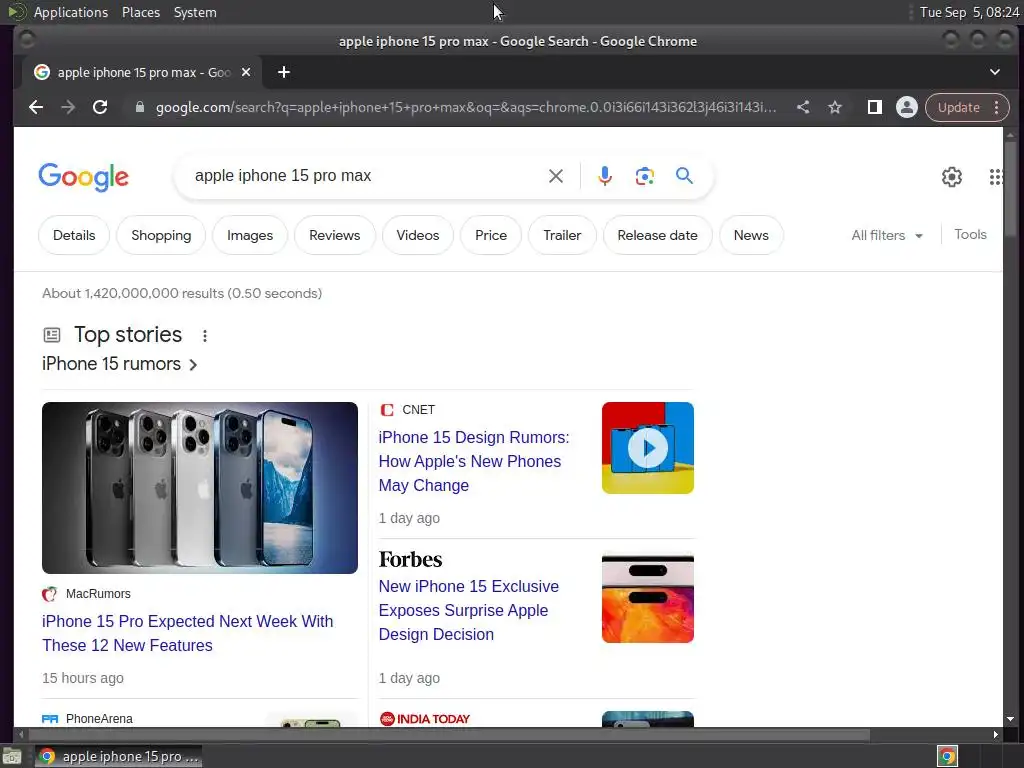
Task: Search by image with Google Lens
Action: [645, 176]
